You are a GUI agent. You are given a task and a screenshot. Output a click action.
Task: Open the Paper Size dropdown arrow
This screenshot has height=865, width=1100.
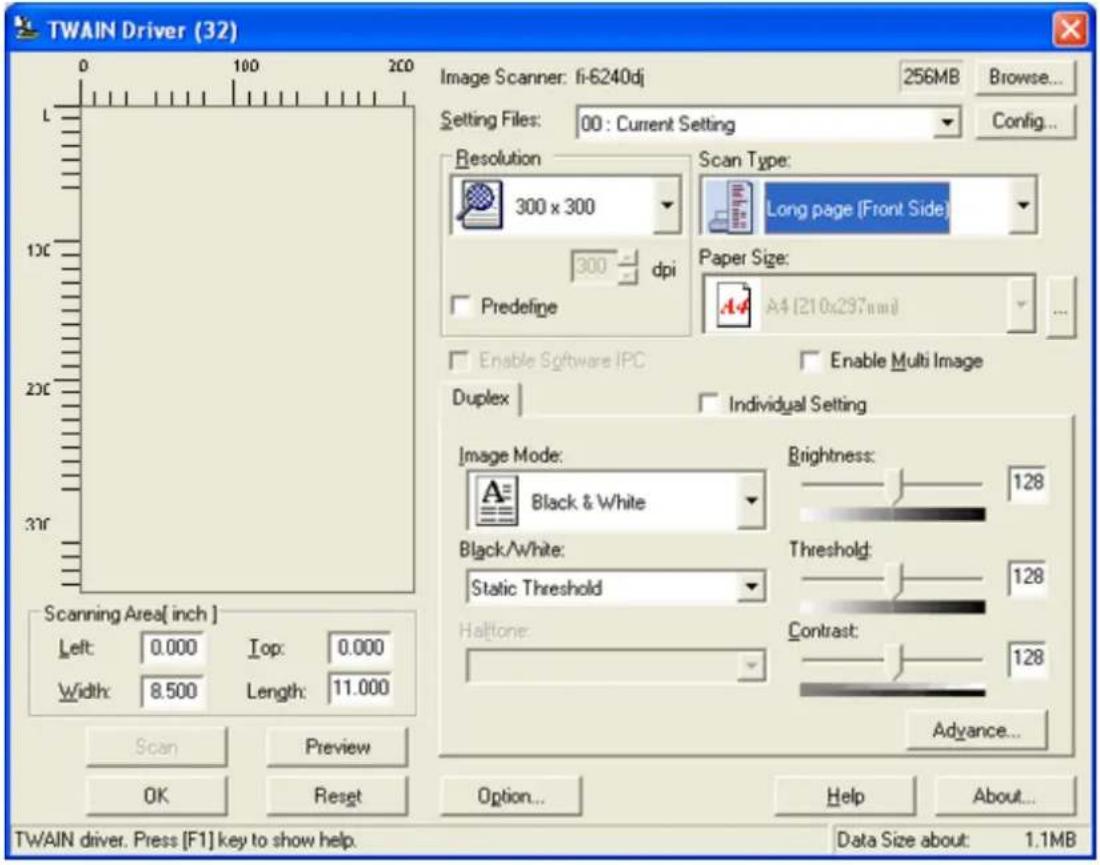click(1021, 304)
